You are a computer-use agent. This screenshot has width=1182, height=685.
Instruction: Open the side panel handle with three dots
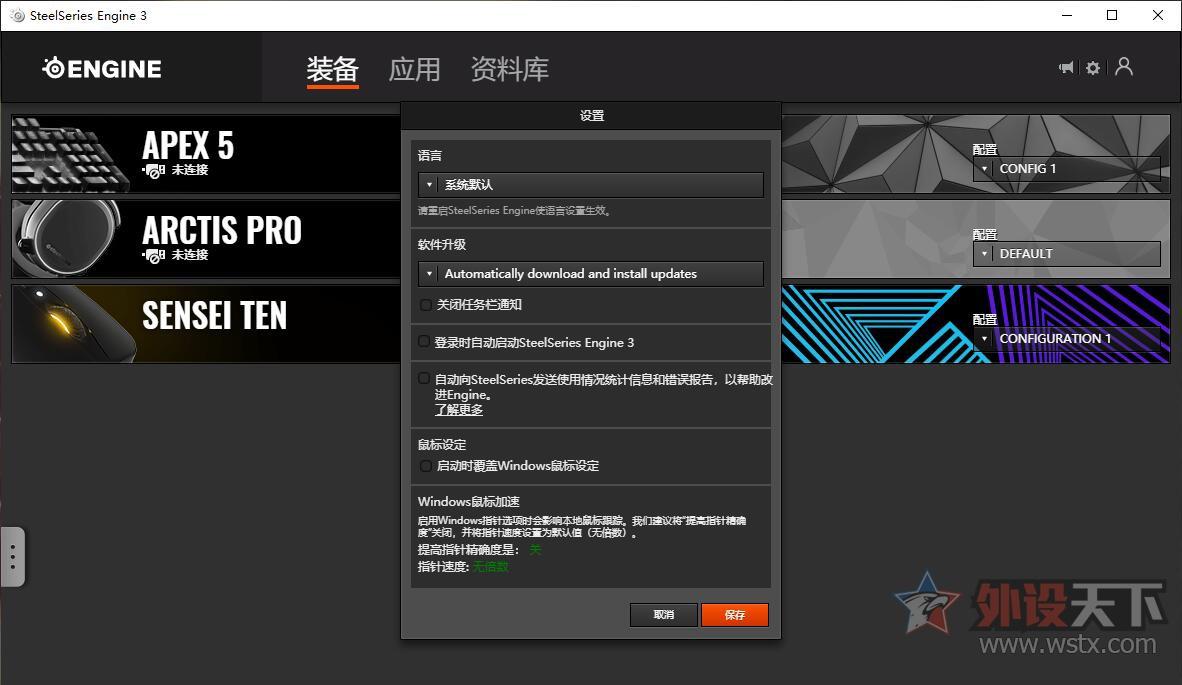pyautogui.click(x=13, y=557)
